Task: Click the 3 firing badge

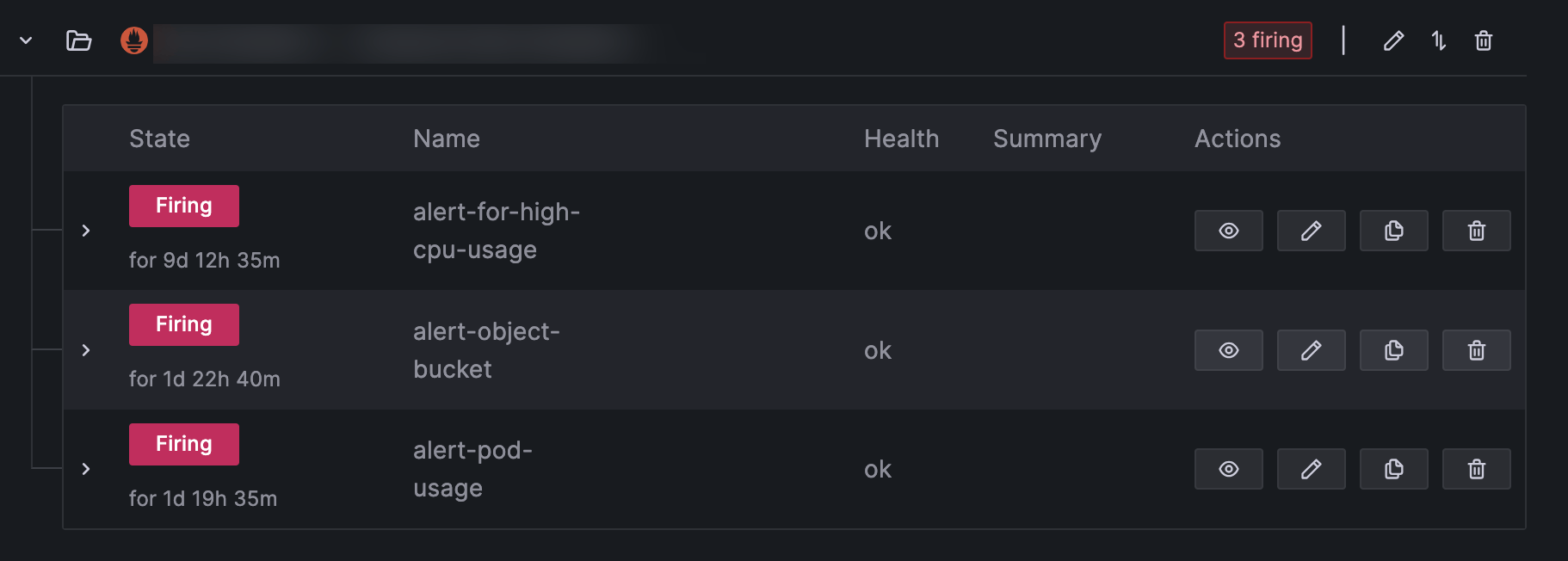Action: click(x=1268, y=40)
